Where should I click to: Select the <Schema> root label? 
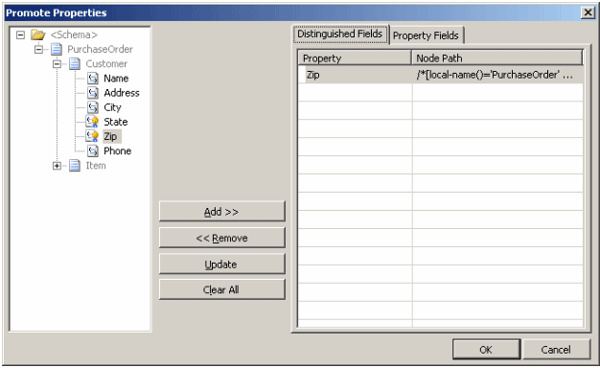pyautogui.click(x=74, y=35)
